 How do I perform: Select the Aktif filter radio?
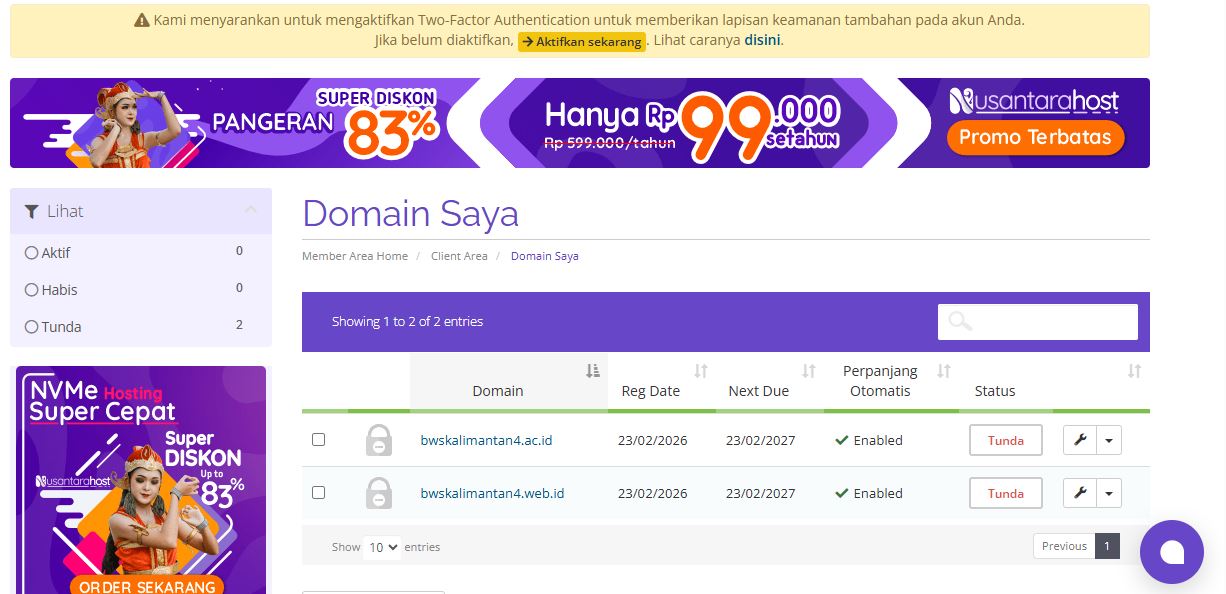(31, 253)
